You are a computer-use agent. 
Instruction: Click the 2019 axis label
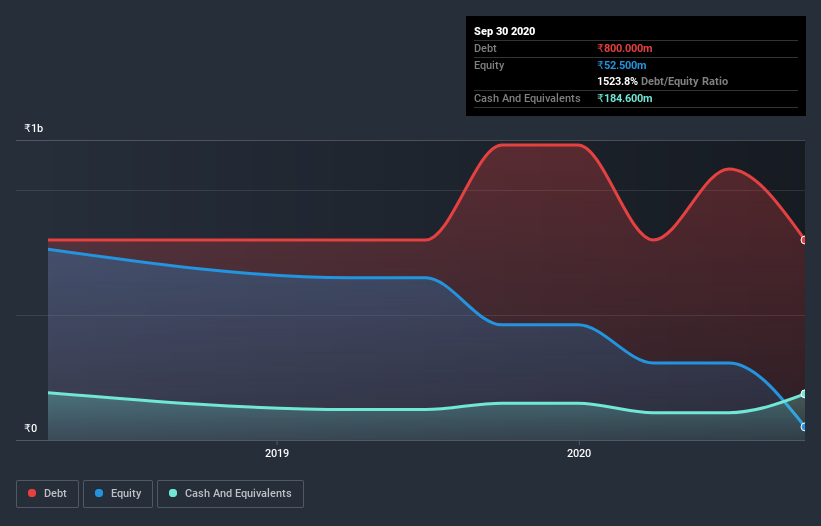[276, 453]
